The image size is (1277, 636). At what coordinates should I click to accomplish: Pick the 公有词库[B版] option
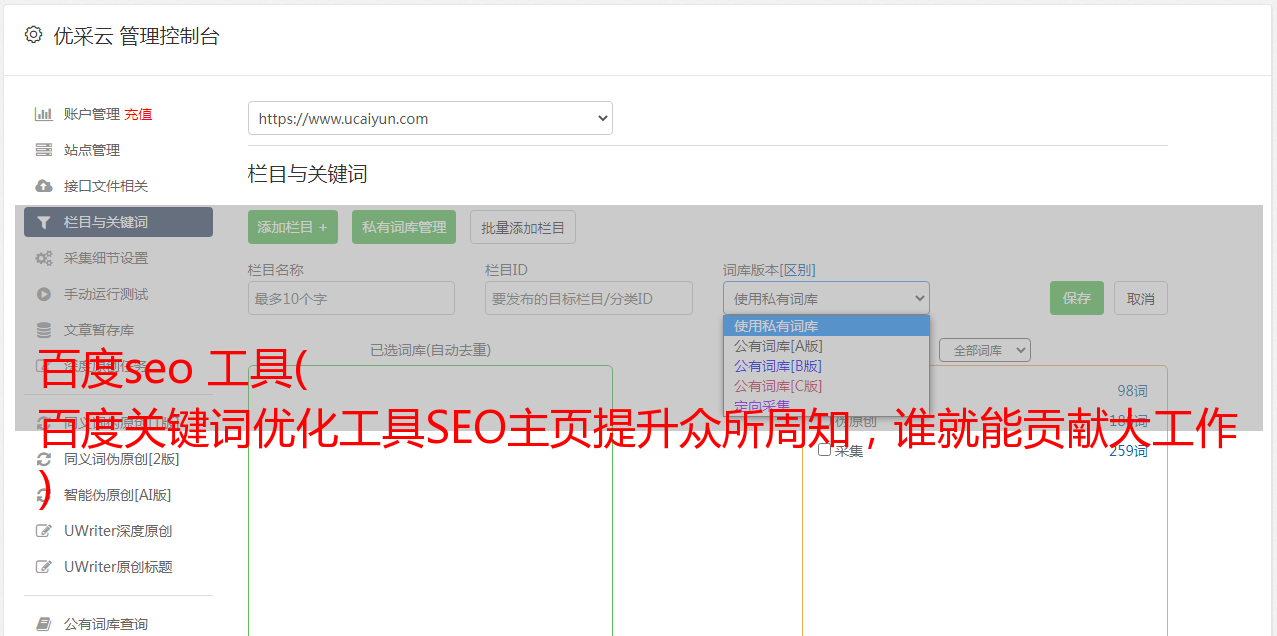point(826,366)
